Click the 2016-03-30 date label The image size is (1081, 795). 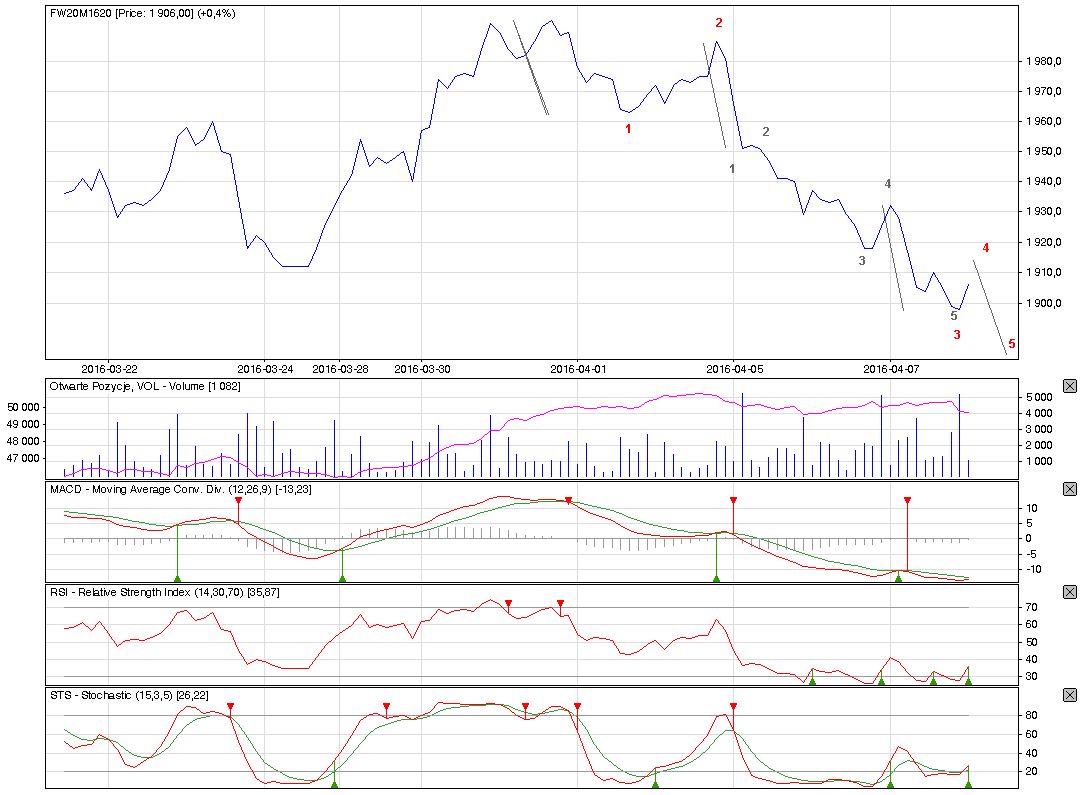click(422, 369)
